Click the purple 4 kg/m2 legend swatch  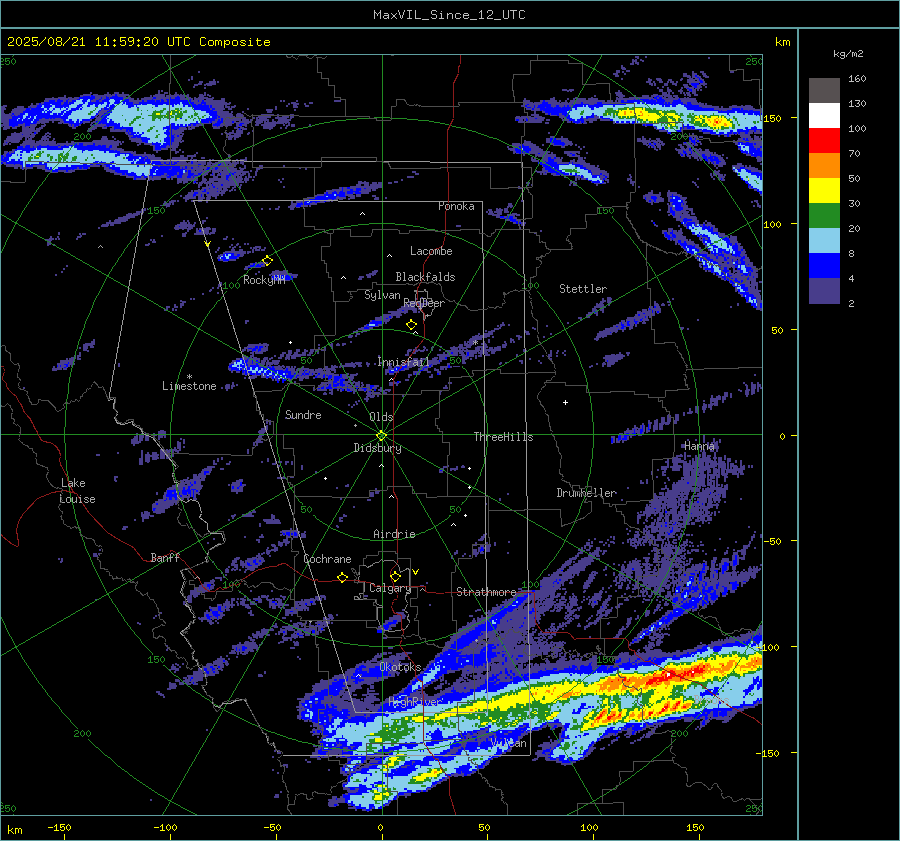point(824,291)
